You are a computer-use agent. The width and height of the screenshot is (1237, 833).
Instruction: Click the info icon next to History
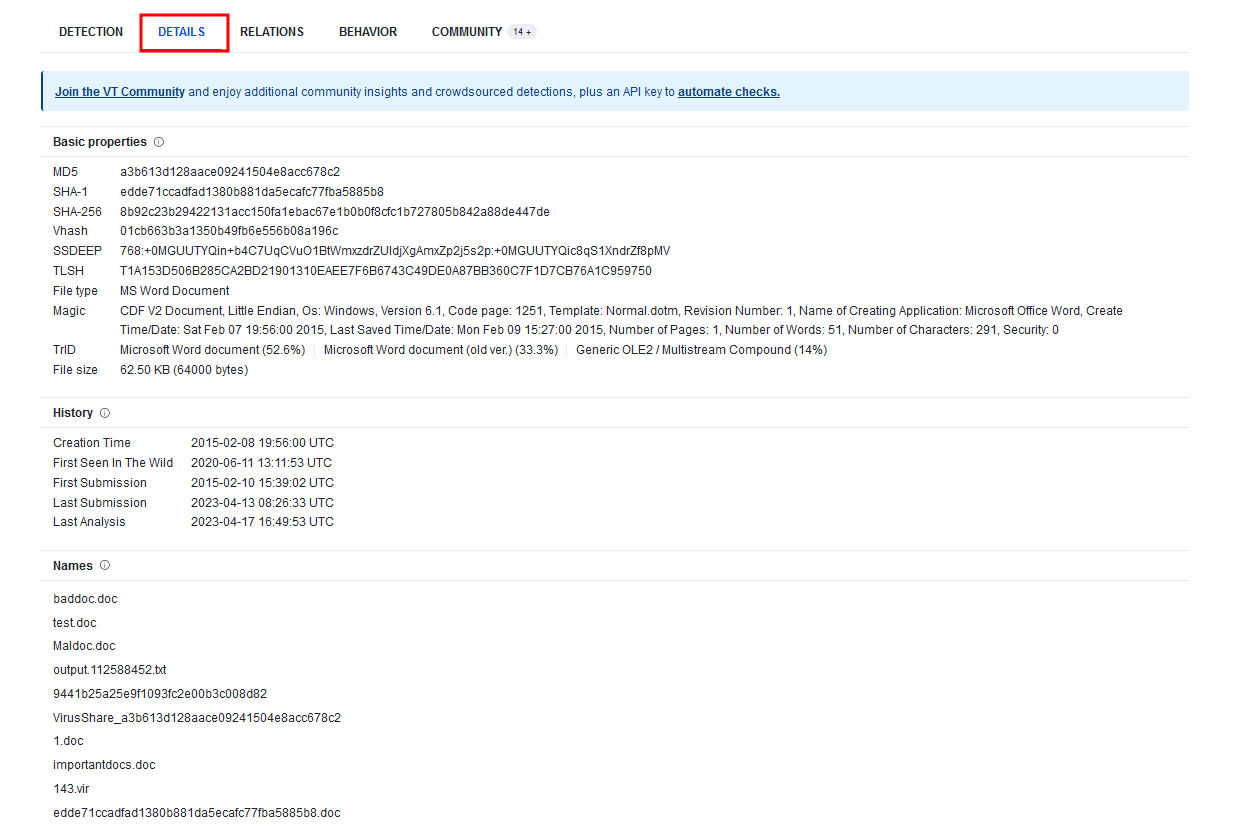coord(105,412)
